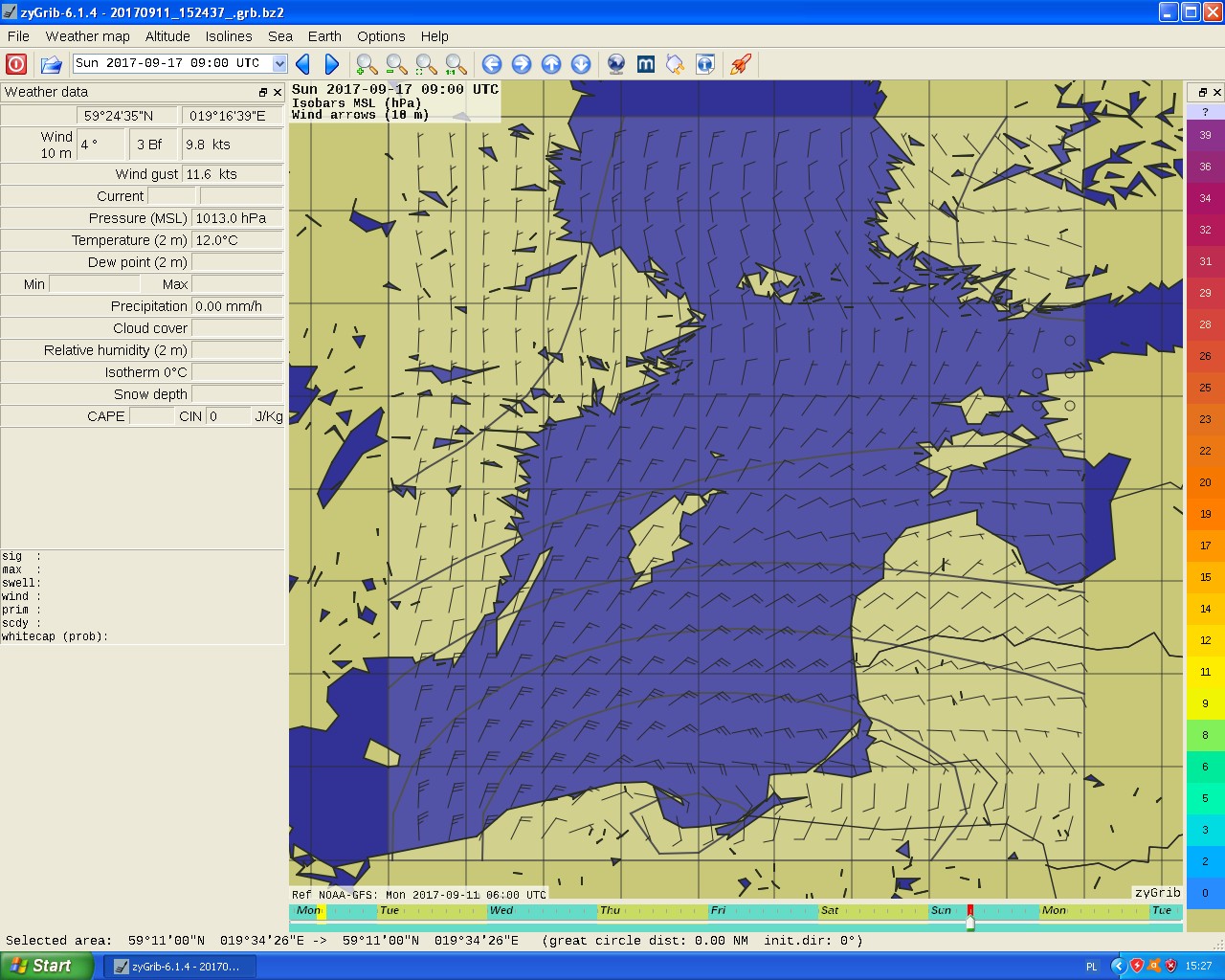Screen dimensions: 1225x980
Task: Click the Isobars MSL (hPa) map label
Action: pos(356,102)
